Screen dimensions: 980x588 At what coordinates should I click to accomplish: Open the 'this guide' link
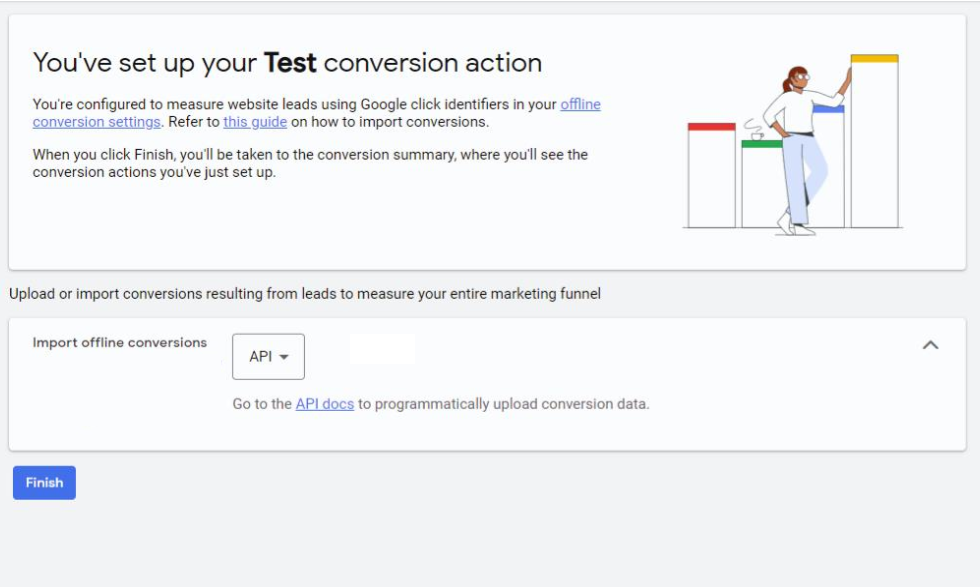(x=255, y=122)
